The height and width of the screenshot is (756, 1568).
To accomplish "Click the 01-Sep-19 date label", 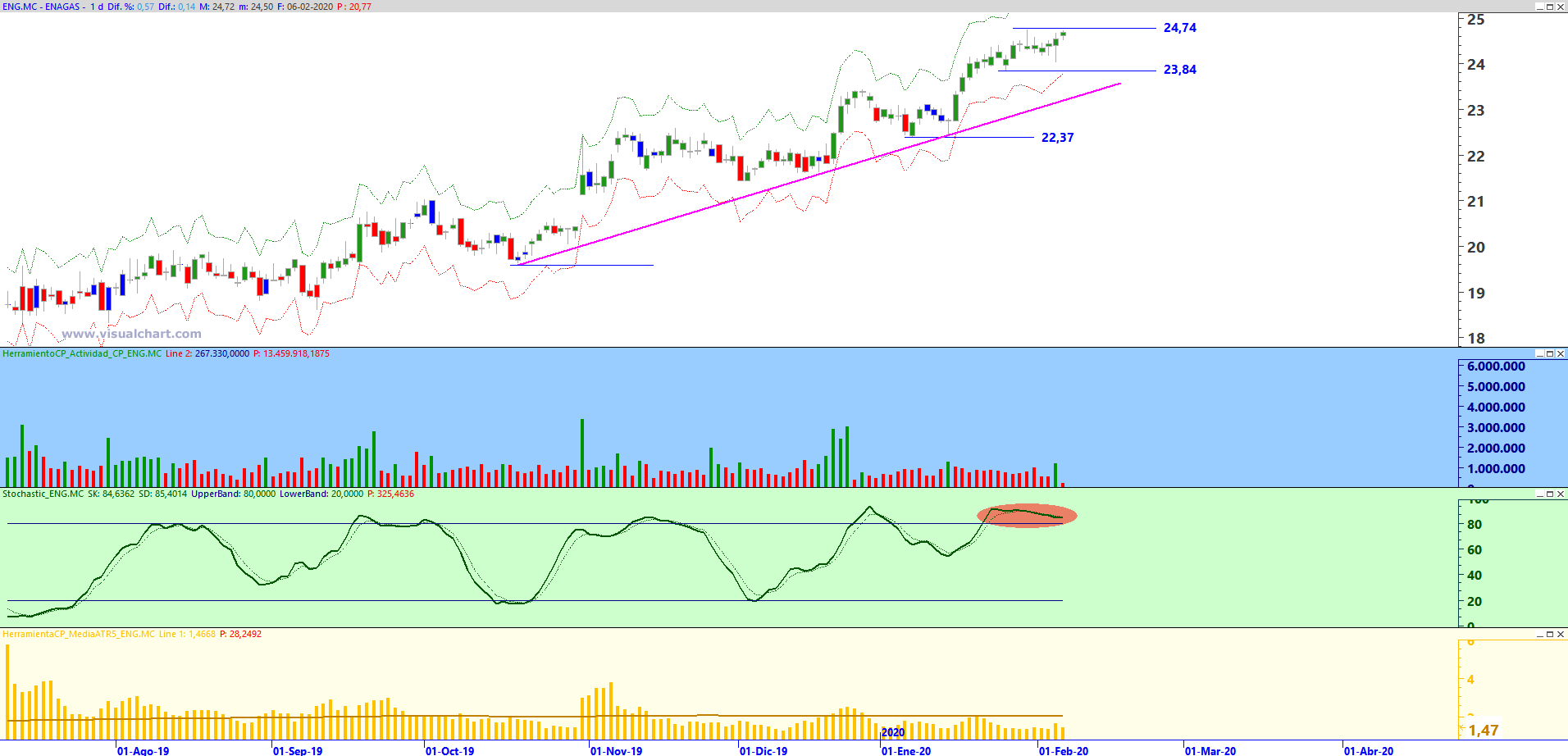I will pos(298,750).
